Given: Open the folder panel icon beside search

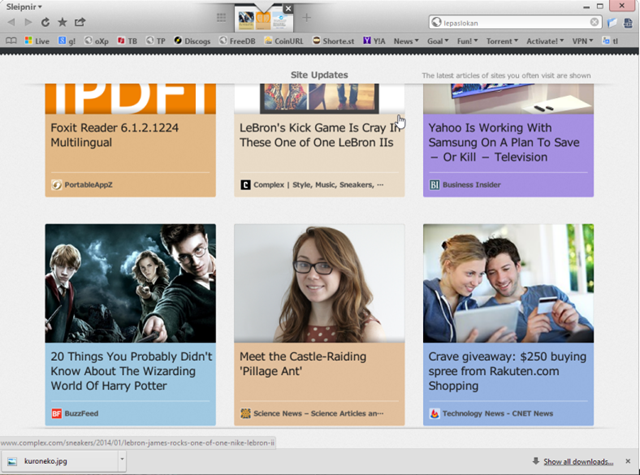Looking at the screenshot, I should (612, 22).
